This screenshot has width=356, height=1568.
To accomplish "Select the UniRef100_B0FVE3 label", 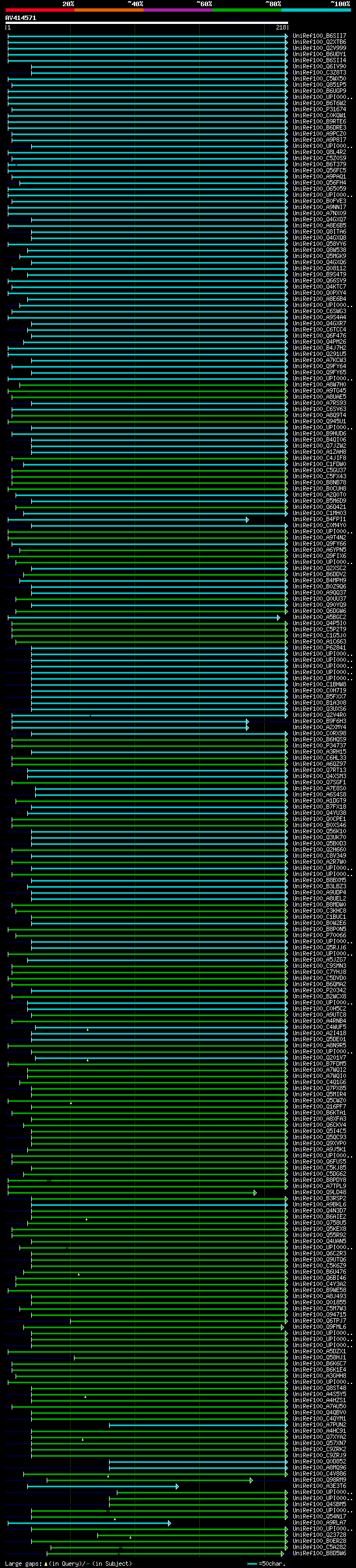I will [x=319, y=201].
